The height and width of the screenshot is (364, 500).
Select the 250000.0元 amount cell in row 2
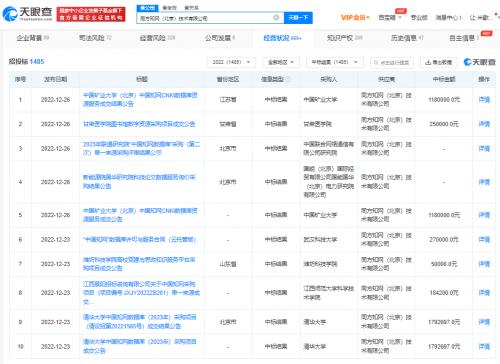[444, 124]
